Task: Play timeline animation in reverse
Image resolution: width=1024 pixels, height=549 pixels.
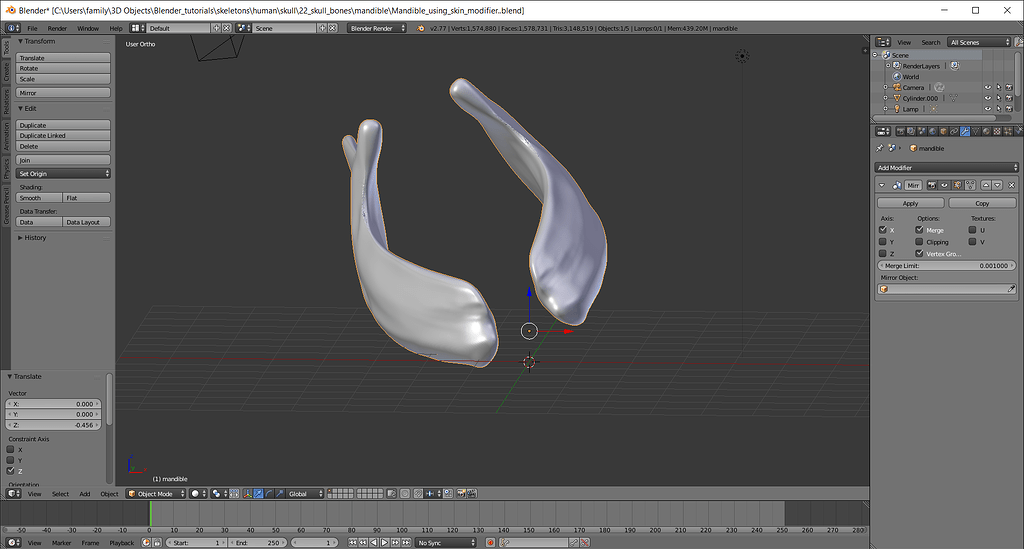Action: pos(374,542)
